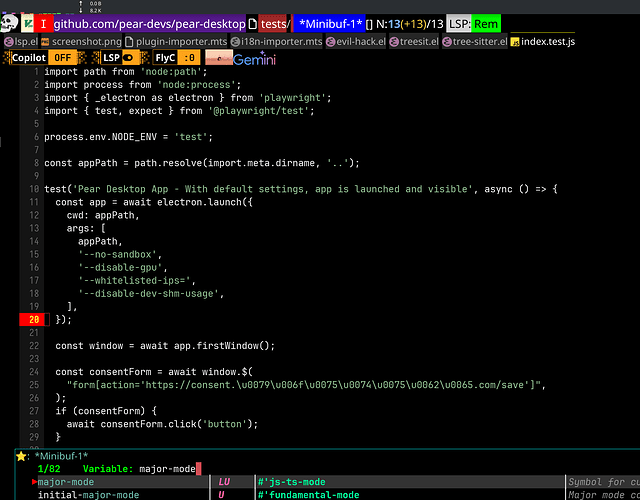The width and height of the screenshot is (640, 500).
Task: Click the star icon beside *Minibuf-1*
Action: [21, 456]
